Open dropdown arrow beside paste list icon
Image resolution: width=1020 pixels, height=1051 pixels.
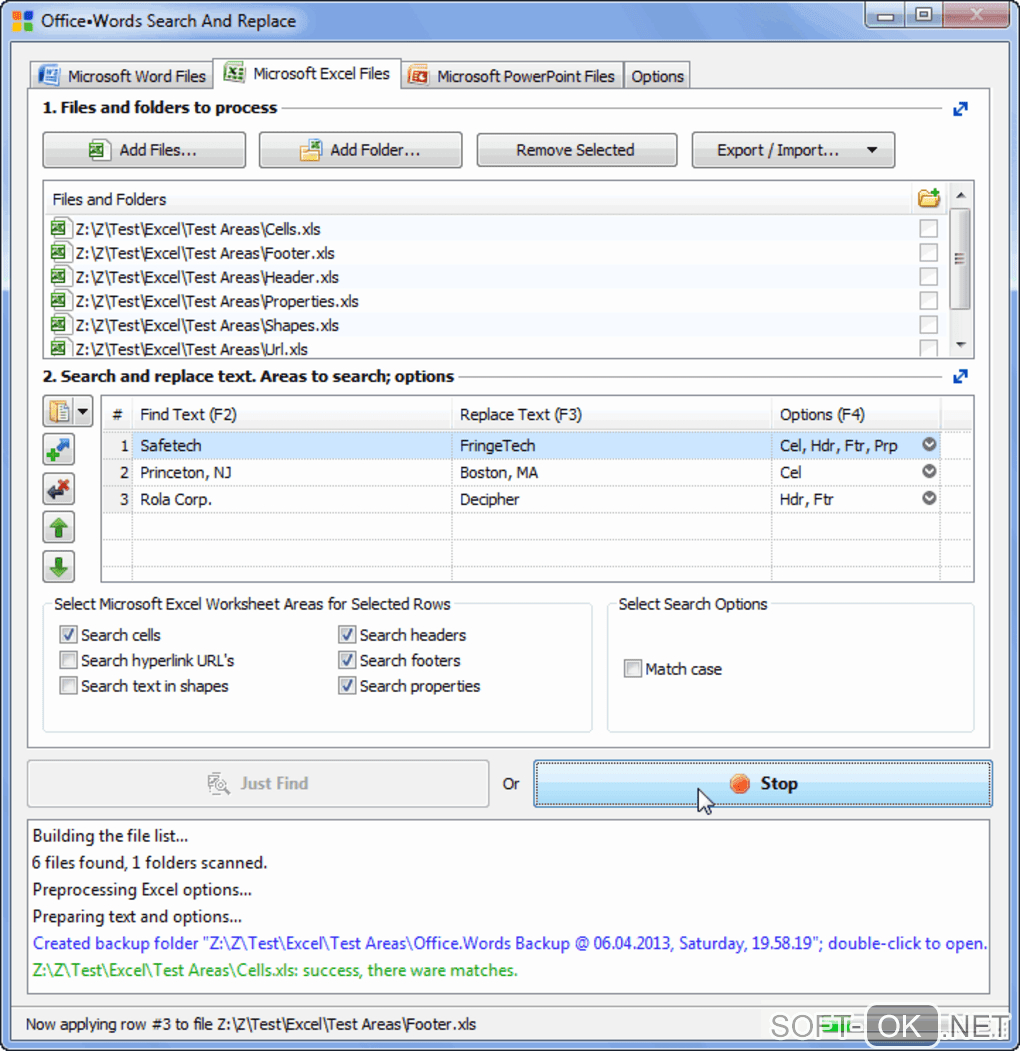click(x=83, y=411)
